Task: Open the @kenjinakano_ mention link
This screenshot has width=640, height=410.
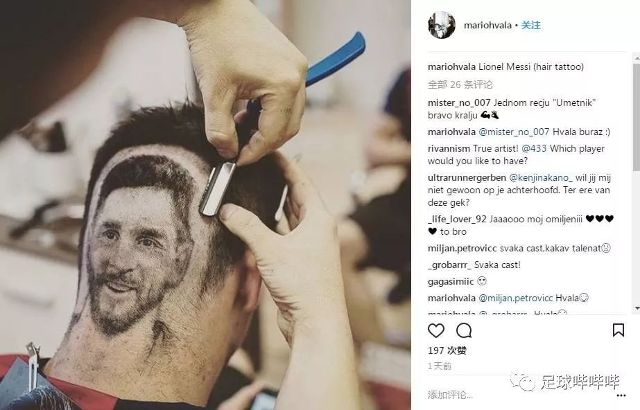Action: [x=541, y=177]
